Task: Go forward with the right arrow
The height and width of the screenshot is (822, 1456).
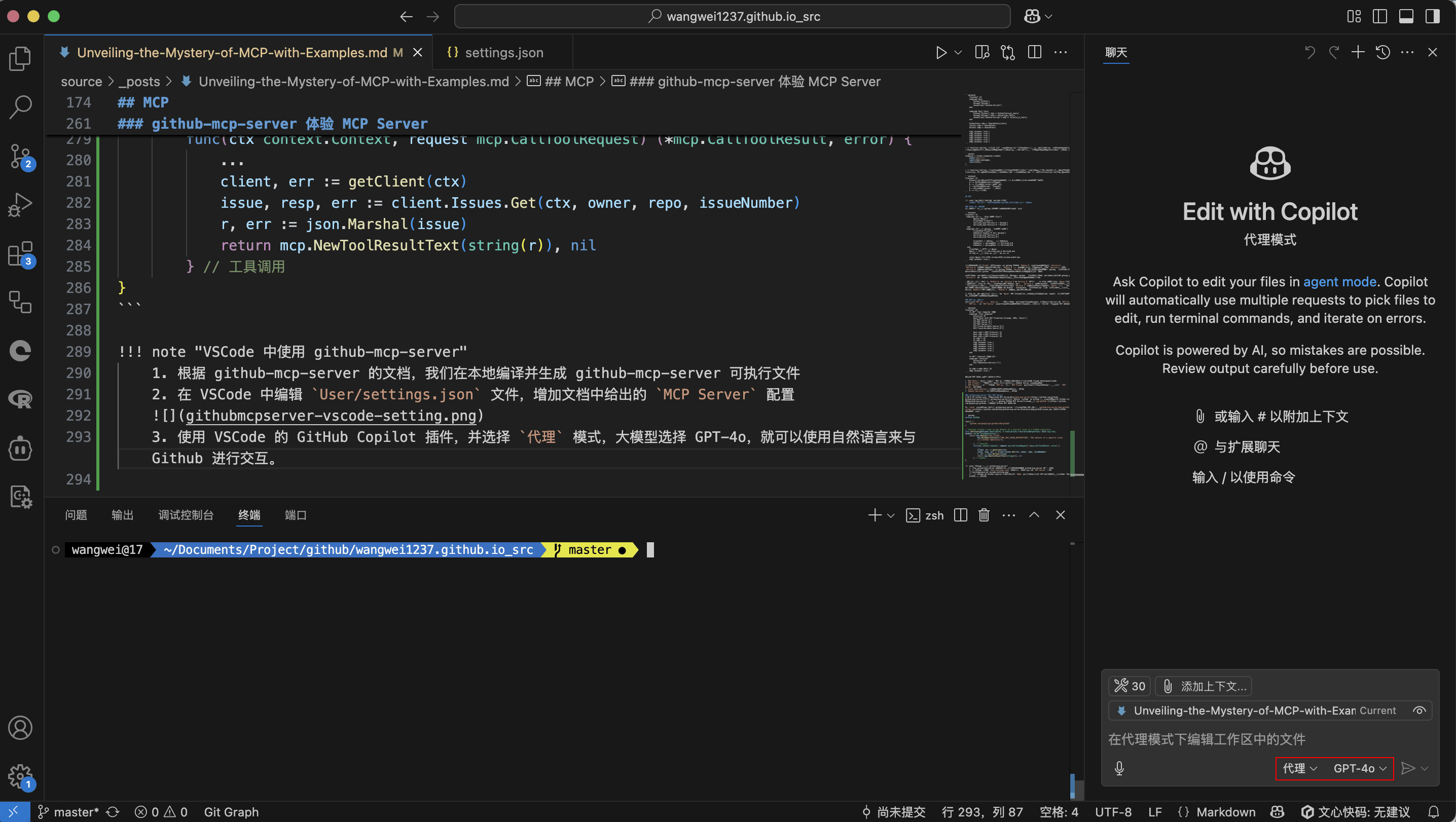Action: [x=433, y=16]
